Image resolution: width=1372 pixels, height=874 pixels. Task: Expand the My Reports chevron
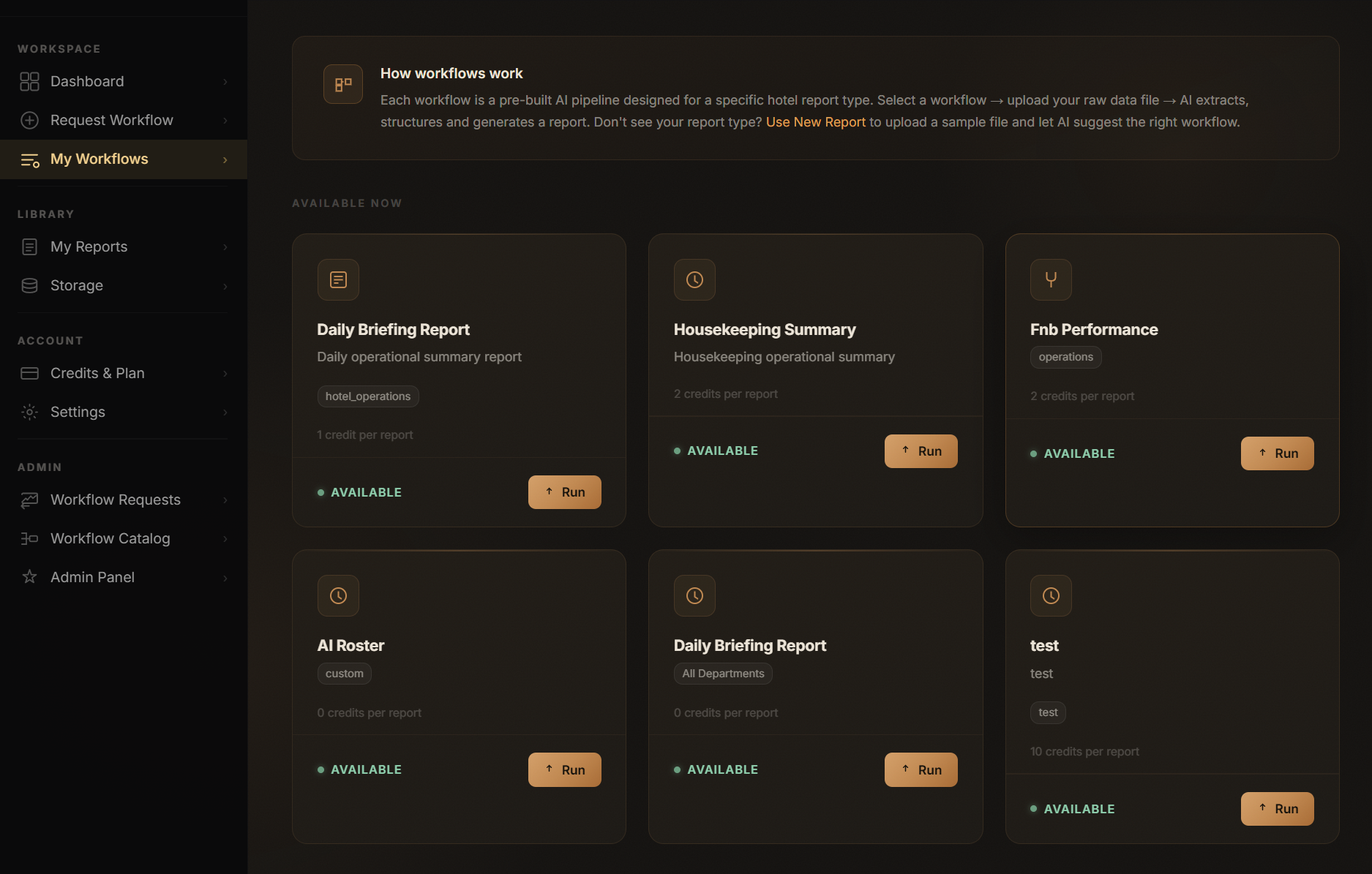click(x=225, y=247)
